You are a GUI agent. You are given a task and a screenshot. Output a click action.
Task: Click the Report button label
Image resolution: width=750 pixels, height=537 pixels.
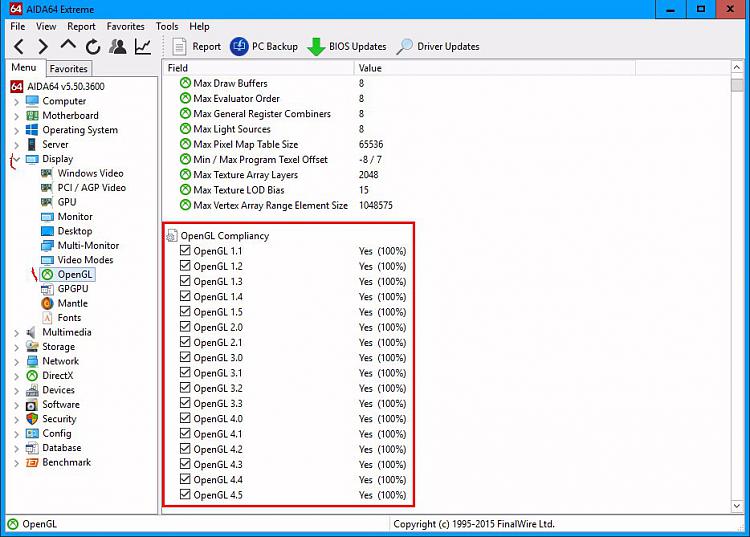207,46
